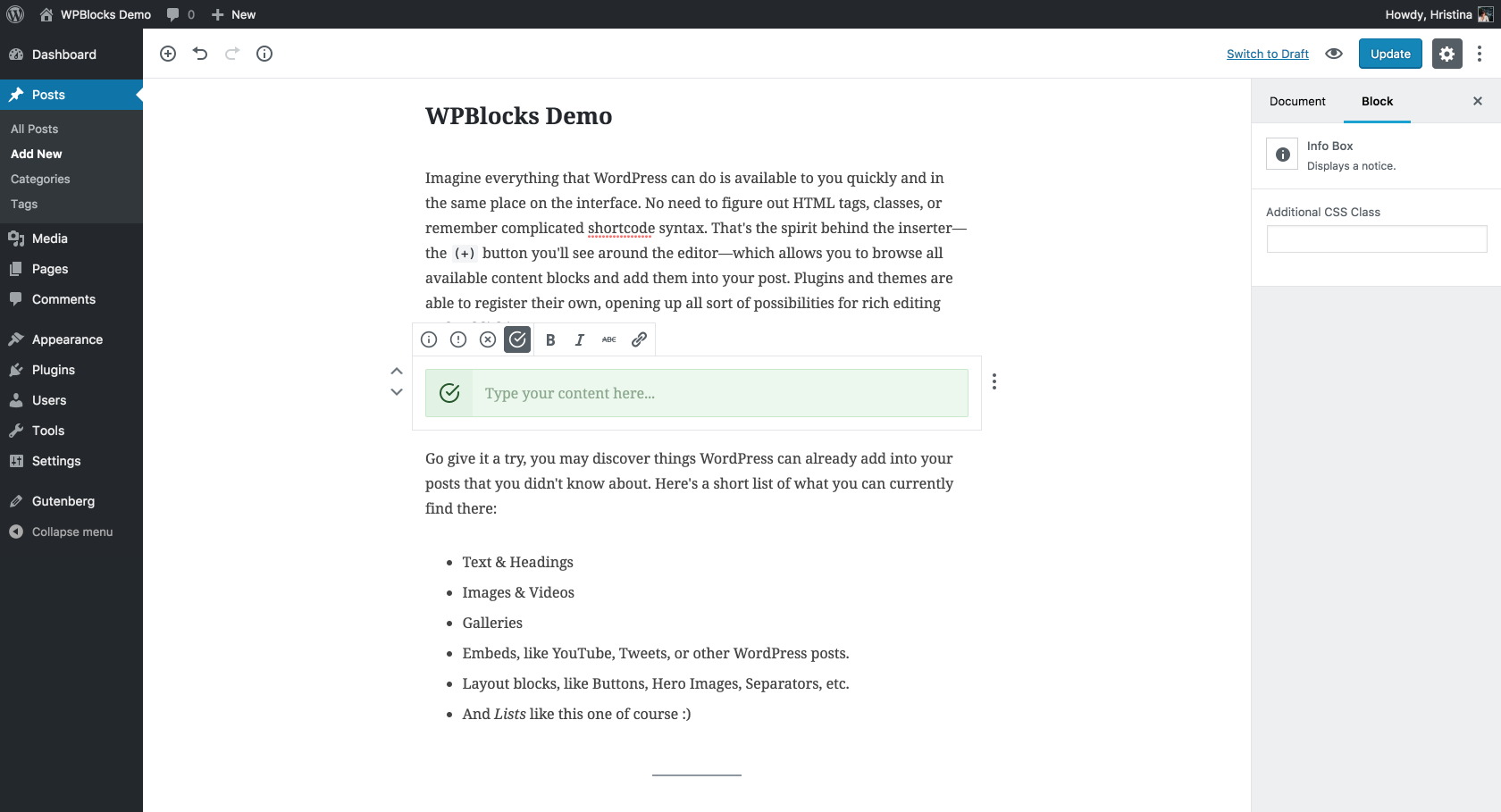The width and height of the screenshot is (1501, 812).
Task: Move the Info Box block down
Action: (x=397, y=392)
